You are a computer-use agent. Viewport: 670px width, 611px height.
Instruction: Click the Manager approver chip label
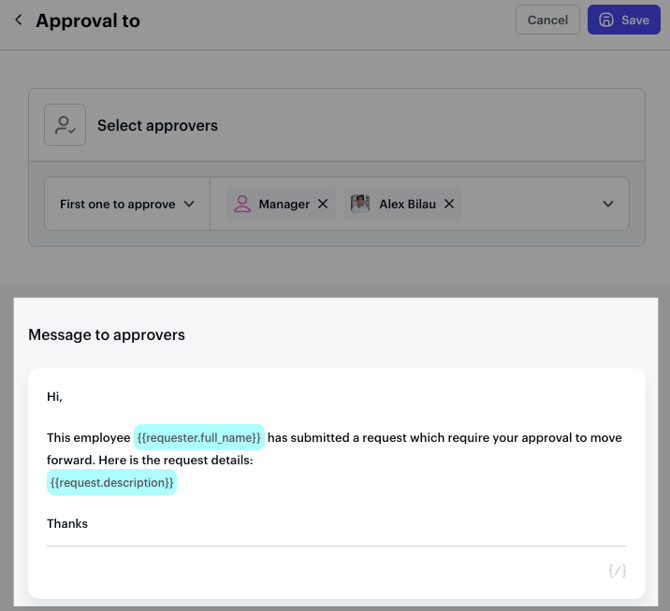click(x=284, y=204)
